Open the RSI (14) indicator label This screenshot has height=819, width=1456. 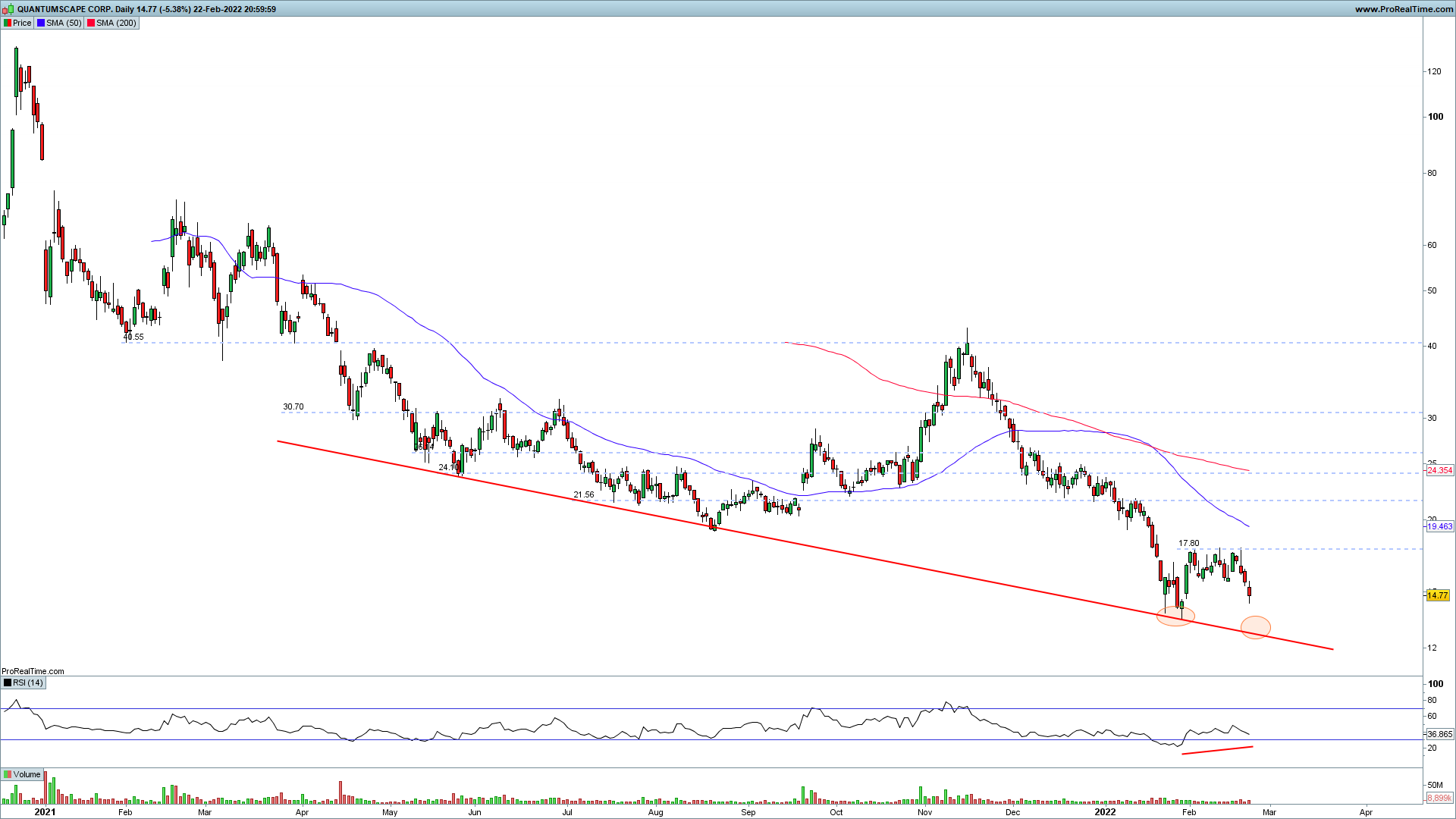point(27,682)
